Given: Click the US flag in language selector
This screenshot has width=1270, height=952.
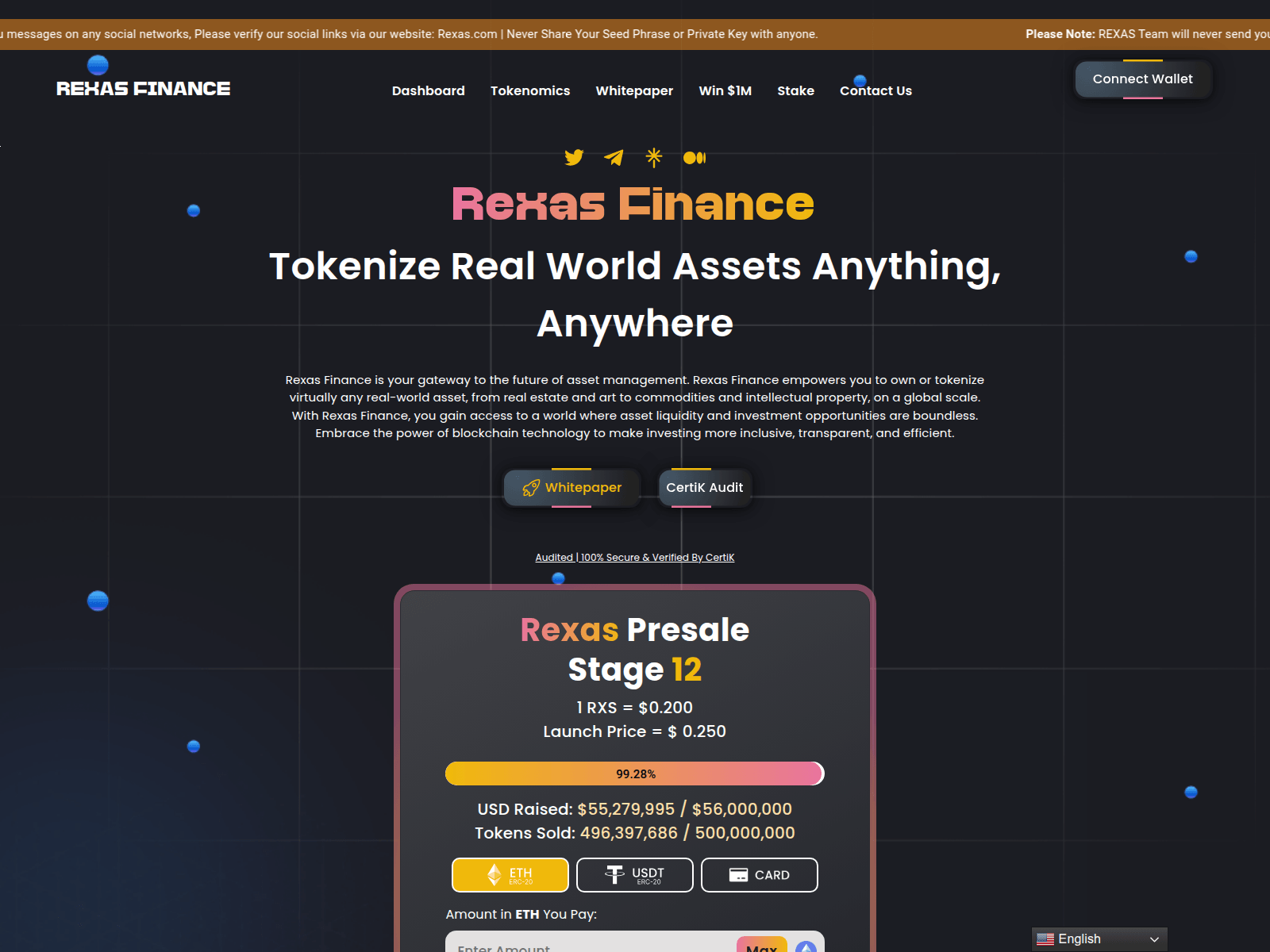Looking at the screenshot, I should 1045,939.
